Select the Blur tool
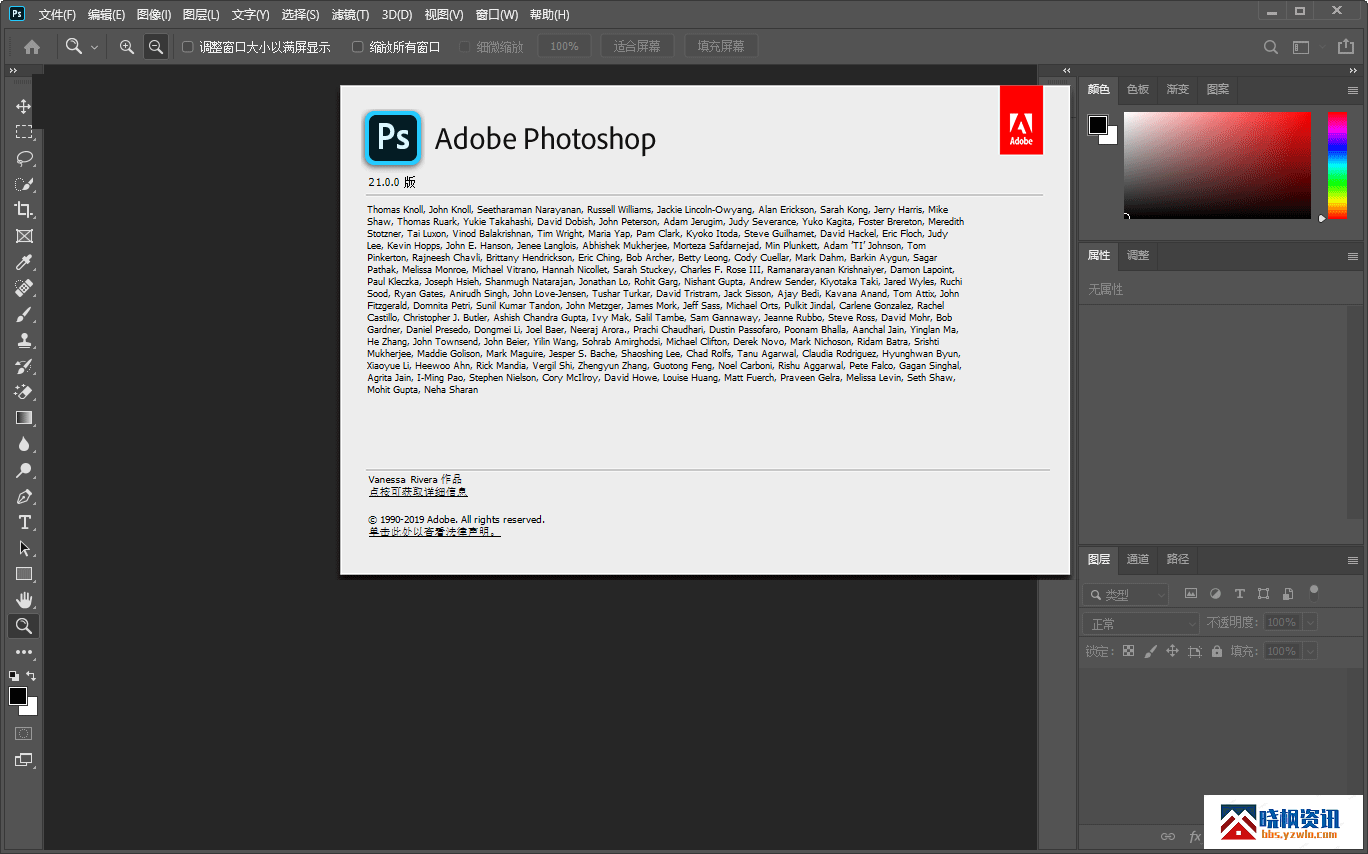 click(23, 444)
